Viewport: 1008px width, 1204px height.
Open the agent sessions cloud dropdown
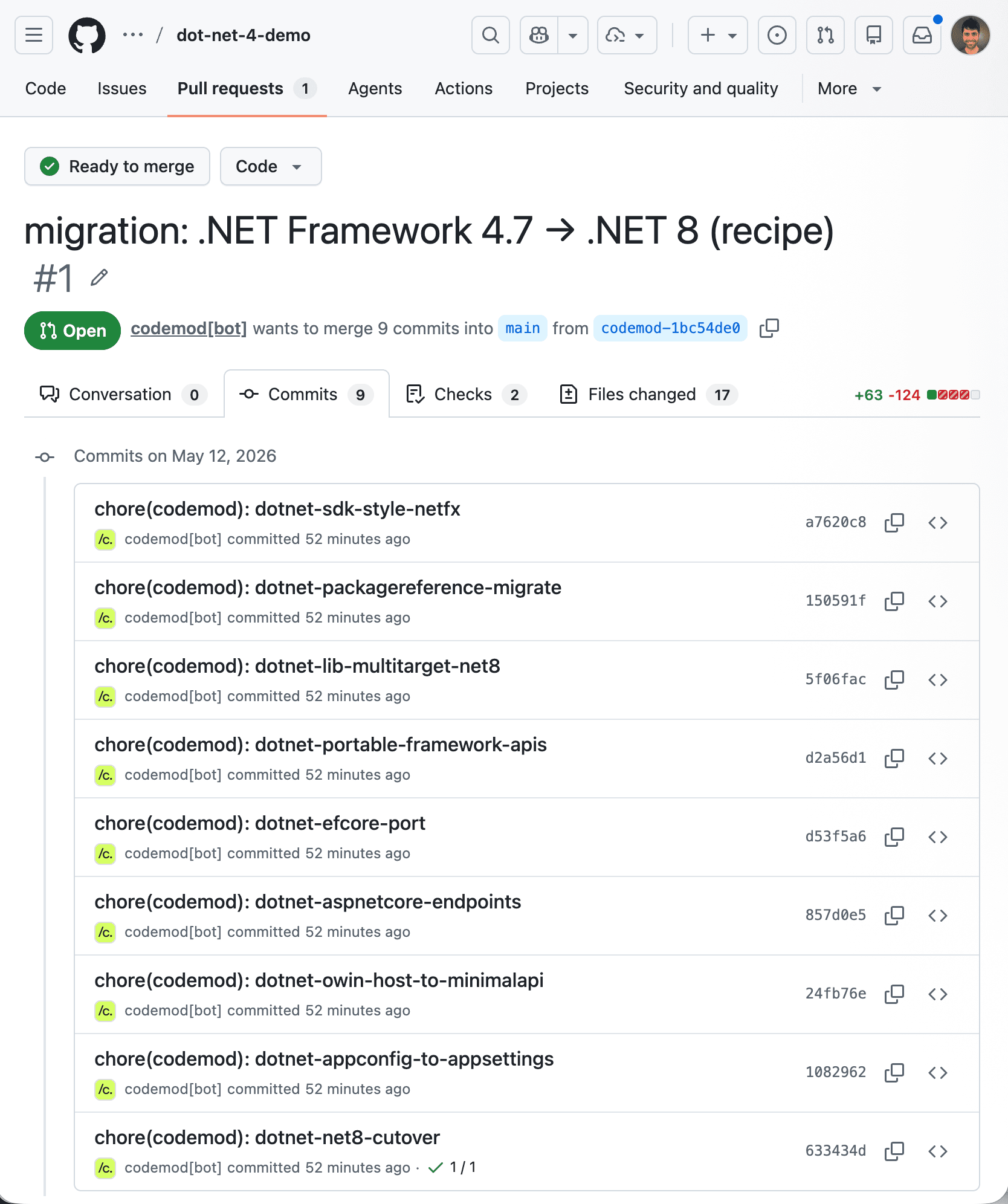coord(627,35)
